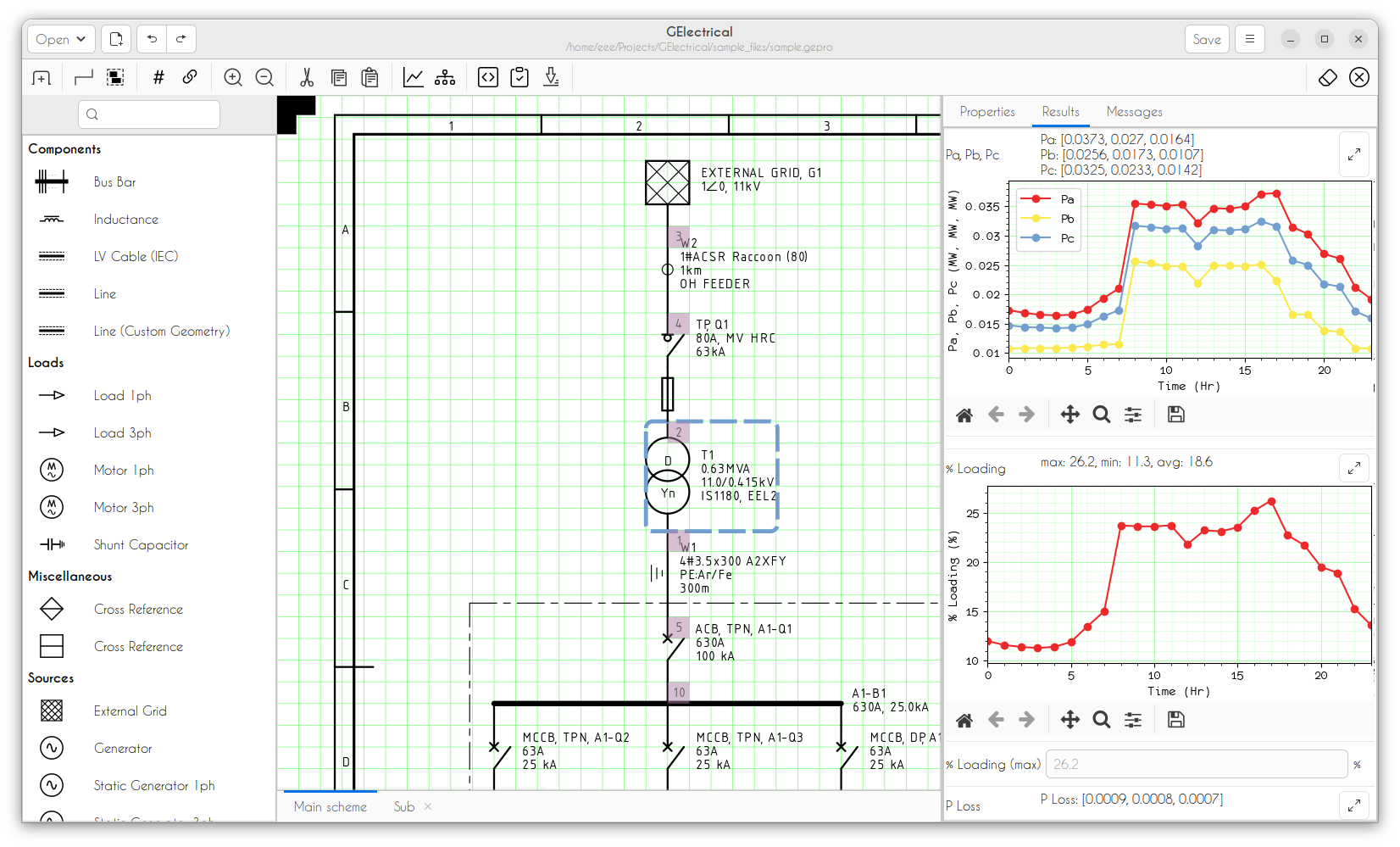
Task: Redo the last action
Action: pyautogui.click(x=181, y=39)
